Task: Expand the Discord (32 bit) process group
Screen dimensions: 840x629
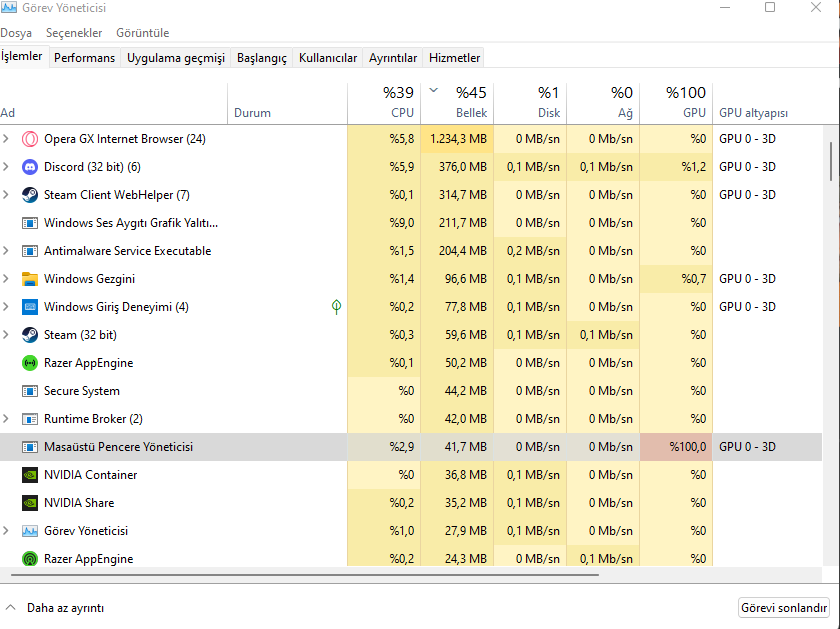Action: coord(7,167)
